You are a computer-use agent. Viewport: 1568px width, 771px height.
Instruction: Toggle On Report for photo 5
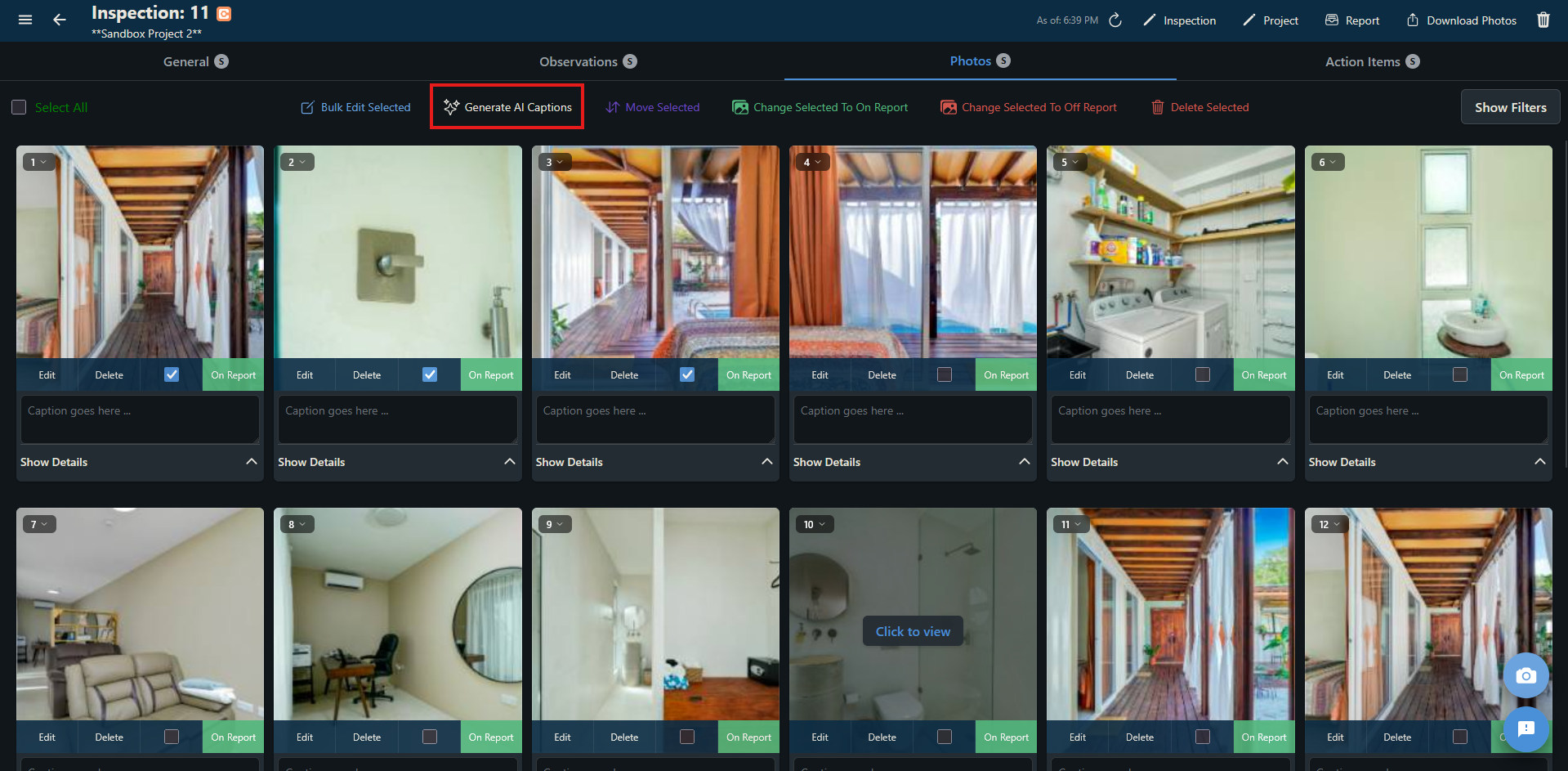coord(1264,374)
